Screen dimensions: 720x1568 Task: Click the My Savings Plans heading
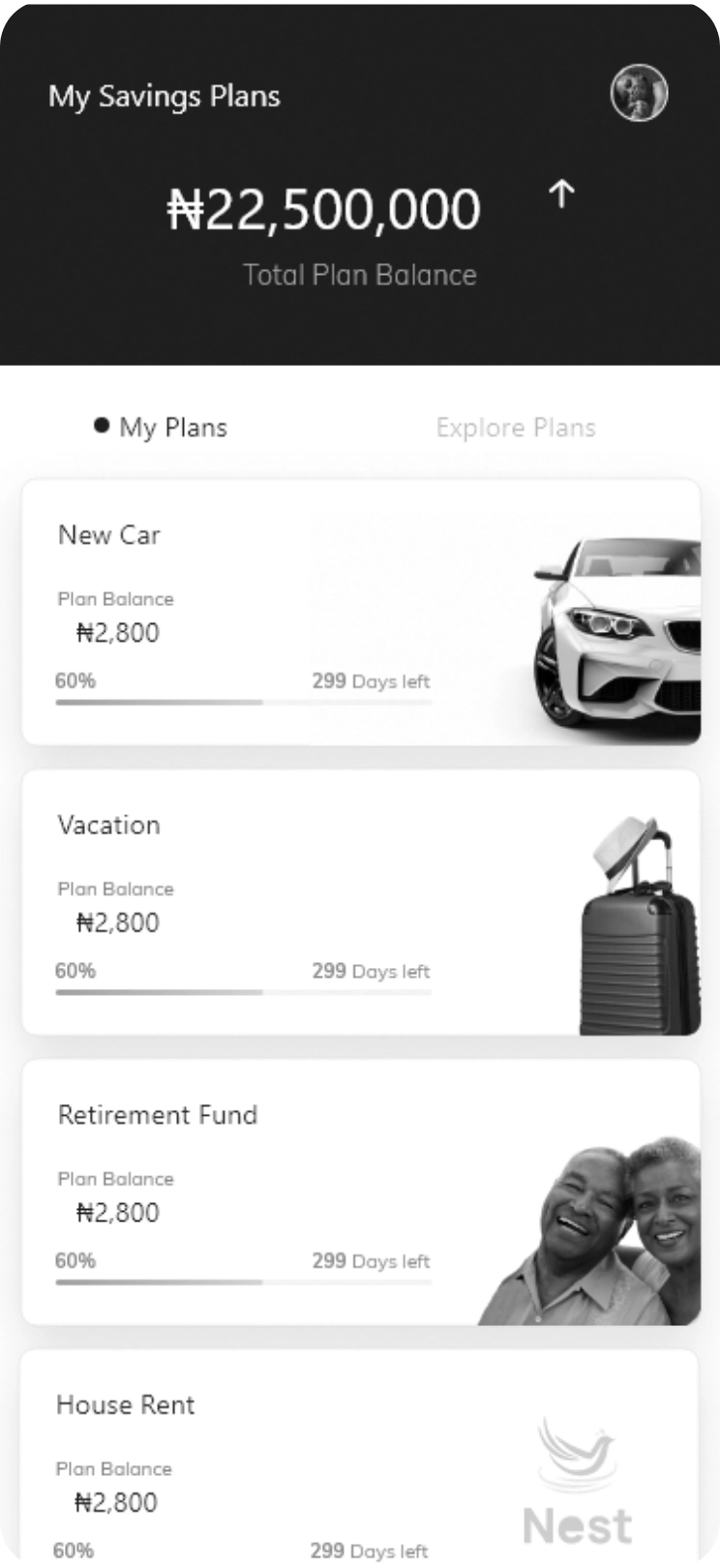(165, 96)
